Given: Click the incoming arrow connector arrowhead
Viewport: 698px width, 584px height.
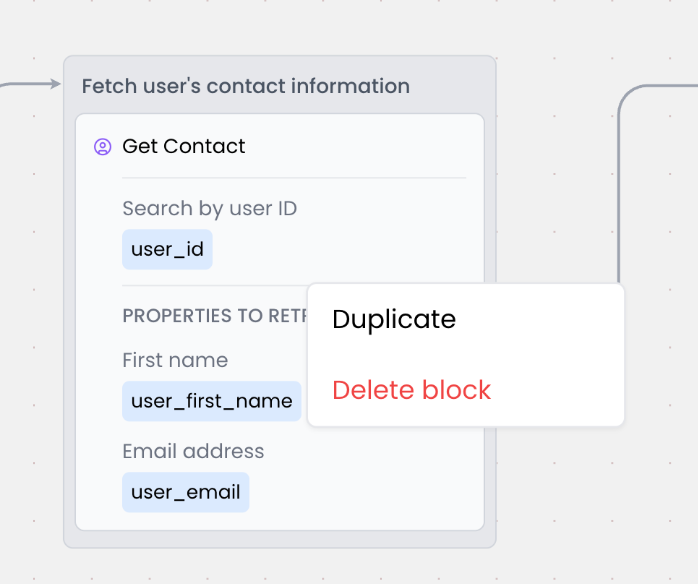Looking at the screenshot, I should tap(56, 84).
